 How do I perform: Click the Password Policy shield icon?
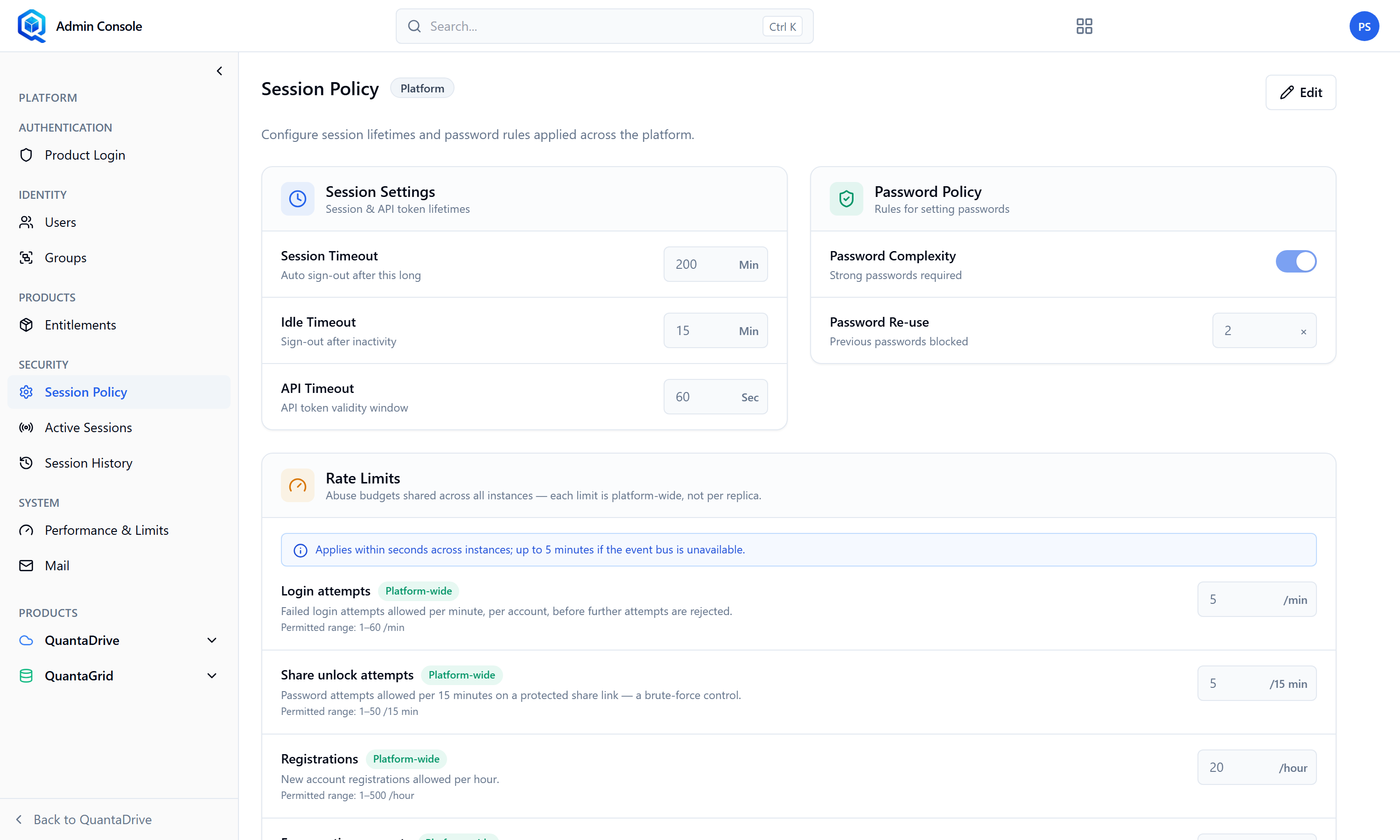pos(846,199)
